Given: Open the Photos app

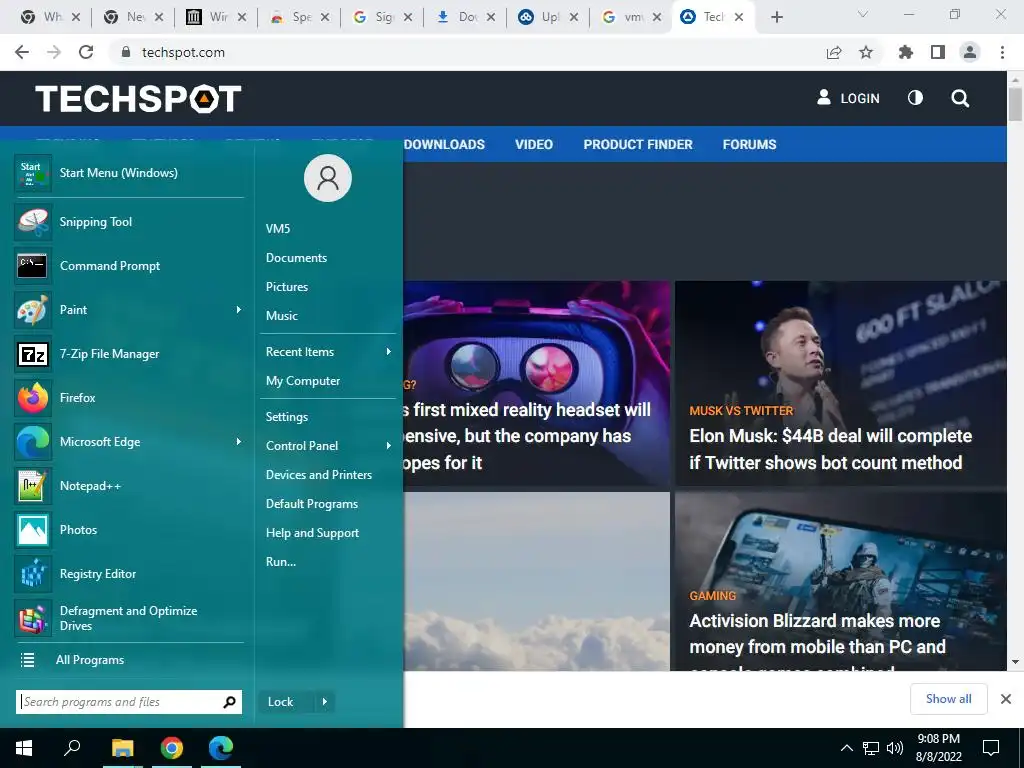Looking at the screenshot, I should tap(129, 530).
